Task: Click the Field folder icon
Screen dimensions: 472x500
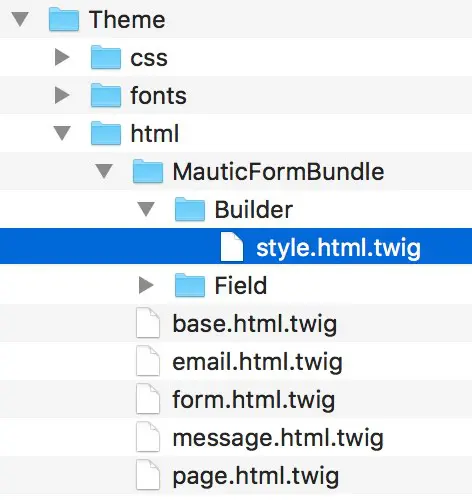Action: pyautogui.click(x=190, y=285)
